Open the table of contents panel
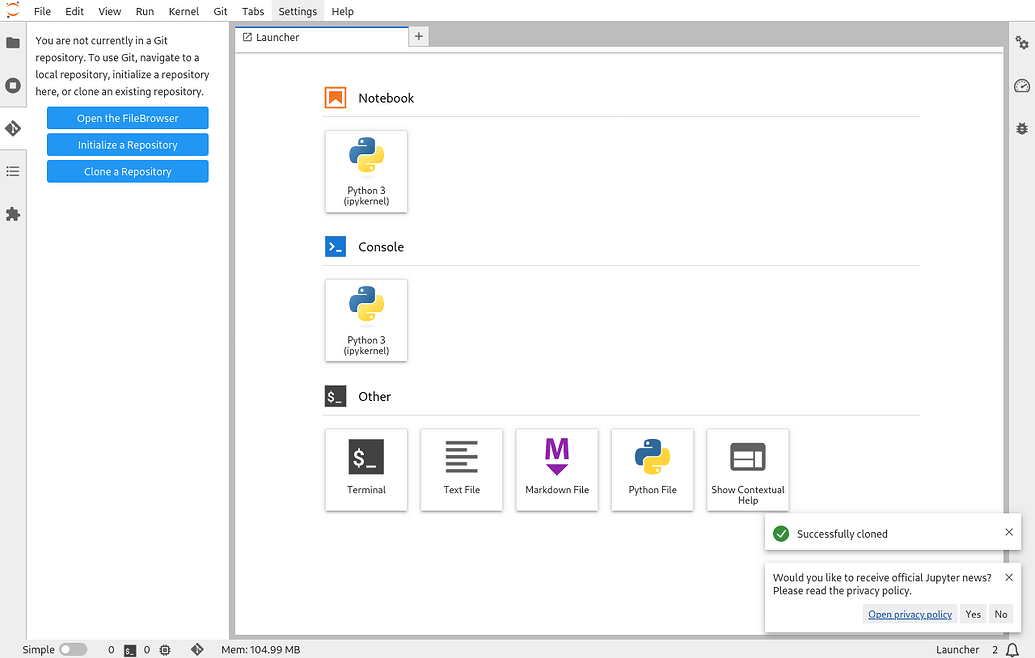This screenshot has height=658, width=1035. coord(13,171)
